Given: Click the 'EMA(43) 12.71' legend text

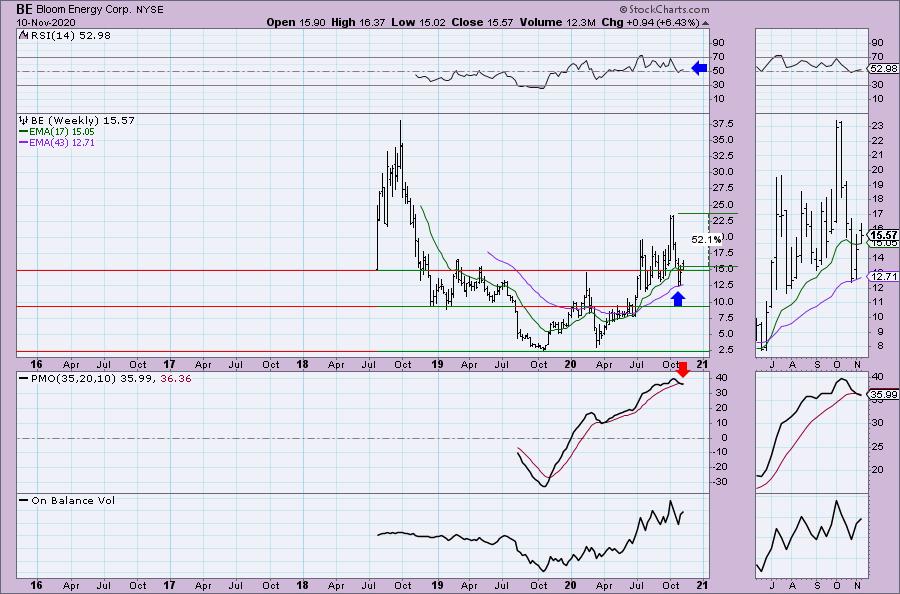Looking at the screenshot, I should (61, 142).
